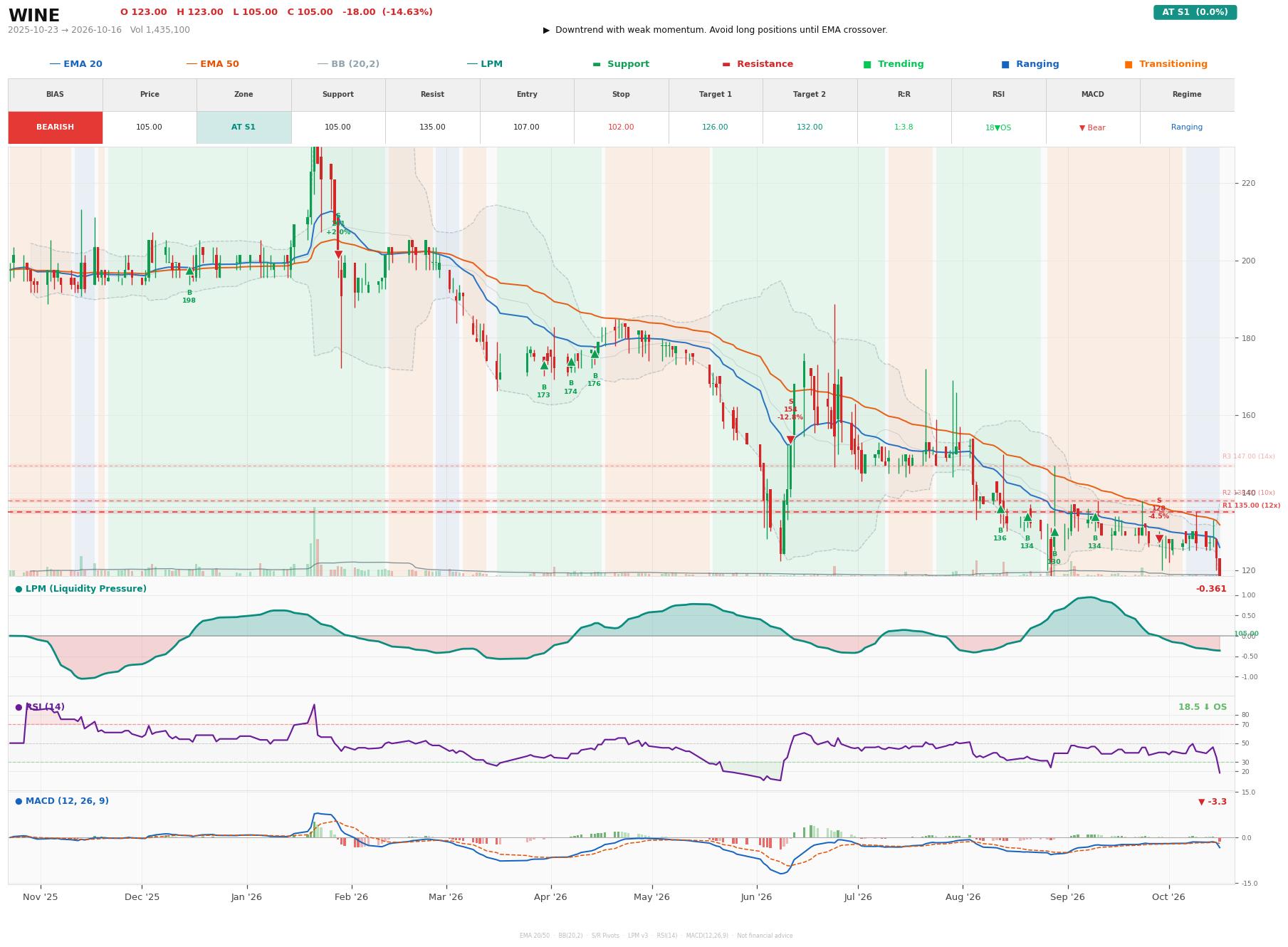Viewport: 1288px width, 947px height.
Task: Click the buy marker labeled B 136
Action: pyautogui.click(x=1000, y=508)
